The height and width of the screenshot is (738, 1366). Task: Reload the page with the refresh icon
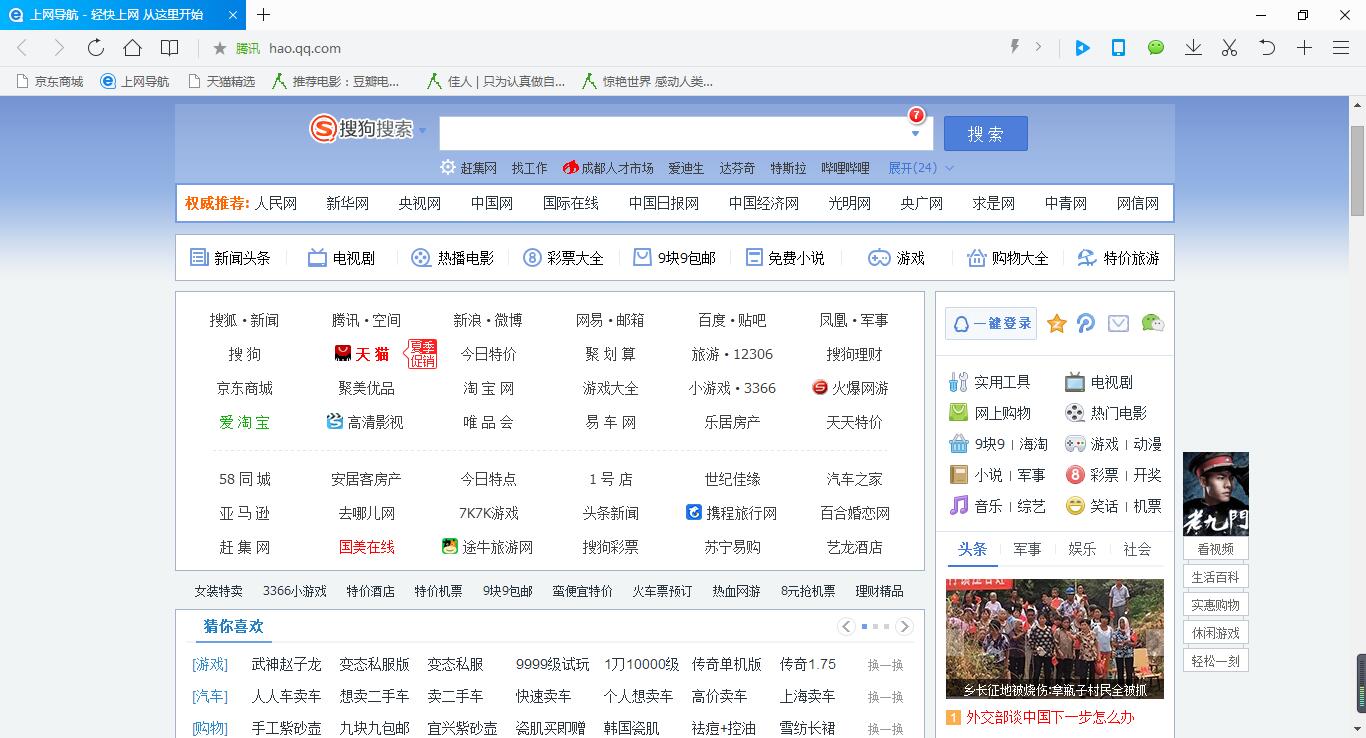tap(96, 48)
